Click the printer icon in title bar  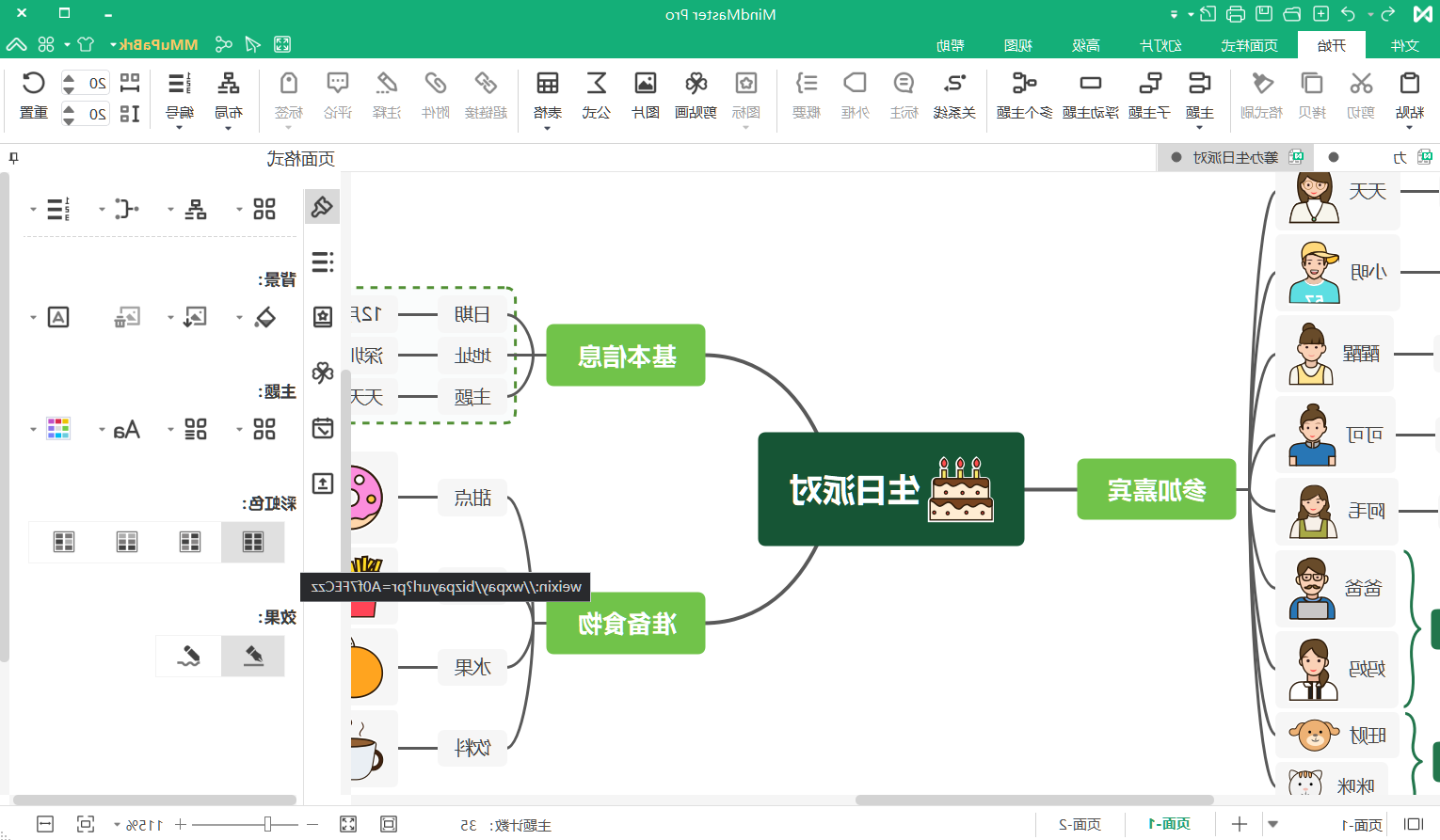tap(1236, 14)
